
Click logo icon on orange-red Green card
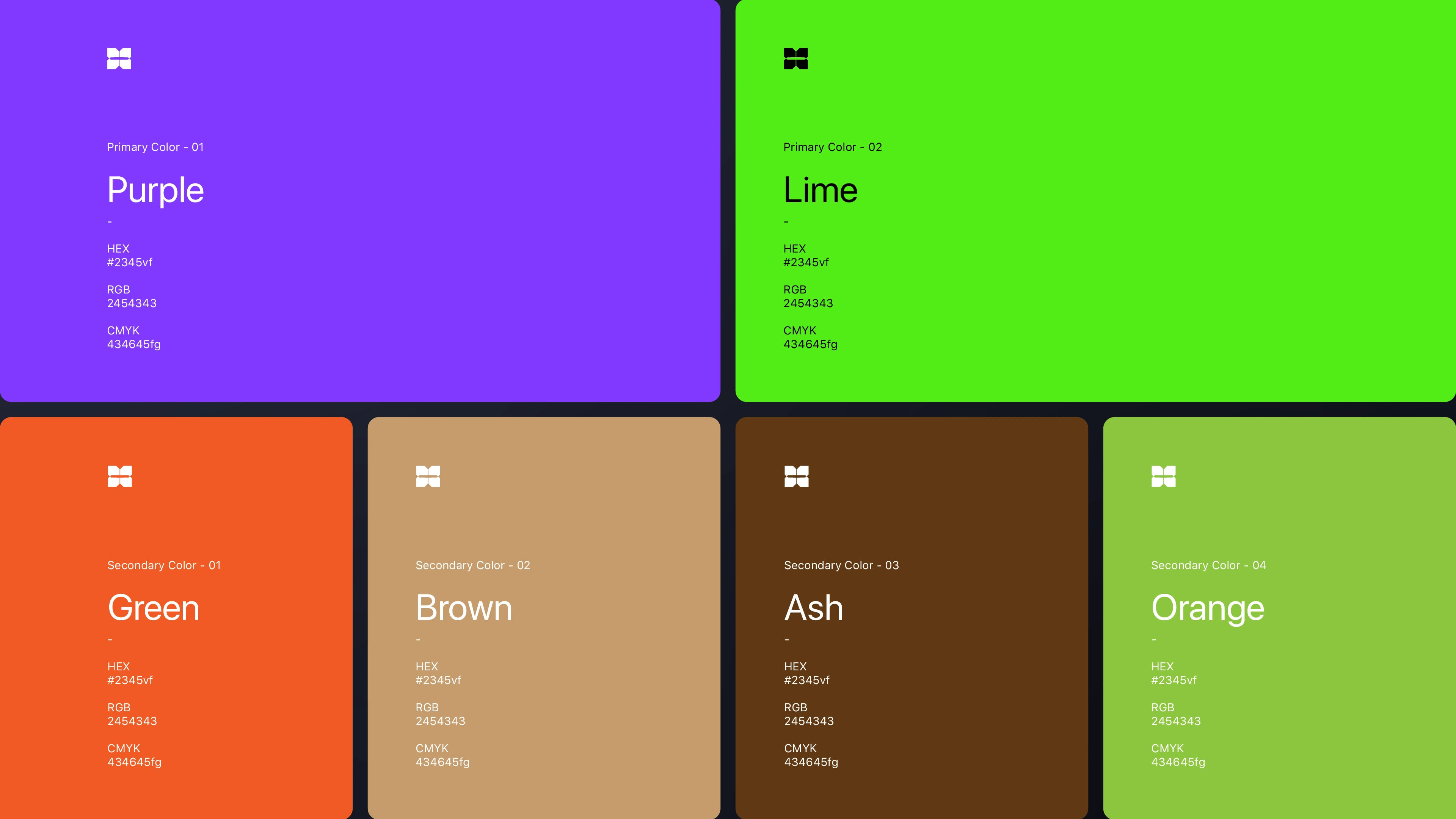pyautogui.click(x=120, y=476)
